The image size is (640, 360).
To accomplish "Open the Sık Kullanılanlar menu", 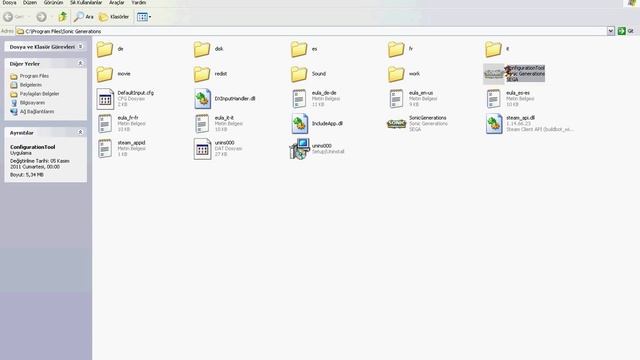I will [x=86, y=2].
